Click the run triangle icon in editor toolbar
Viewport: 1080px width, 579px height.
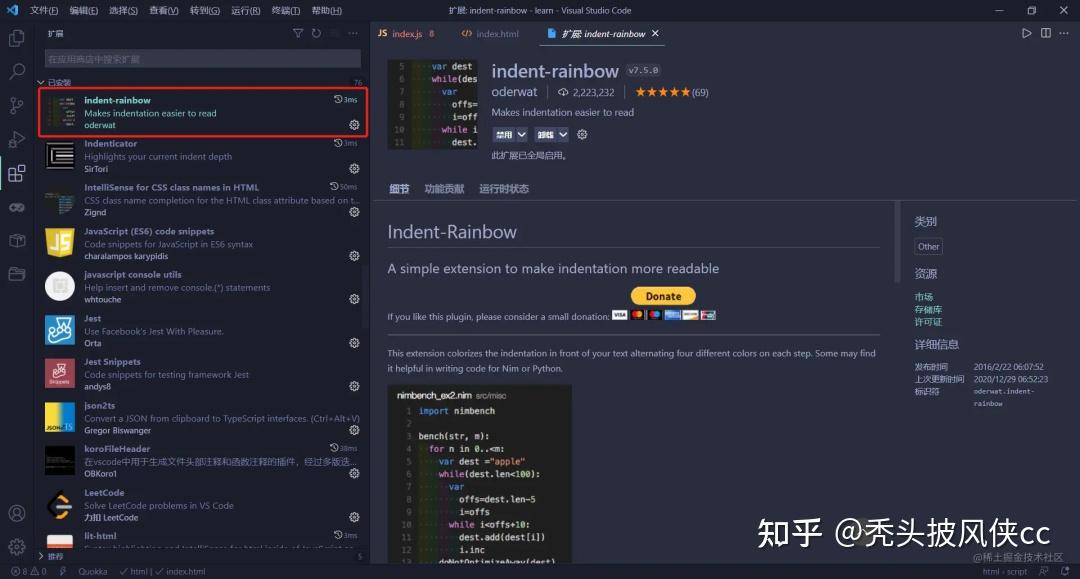[1026, 33]
